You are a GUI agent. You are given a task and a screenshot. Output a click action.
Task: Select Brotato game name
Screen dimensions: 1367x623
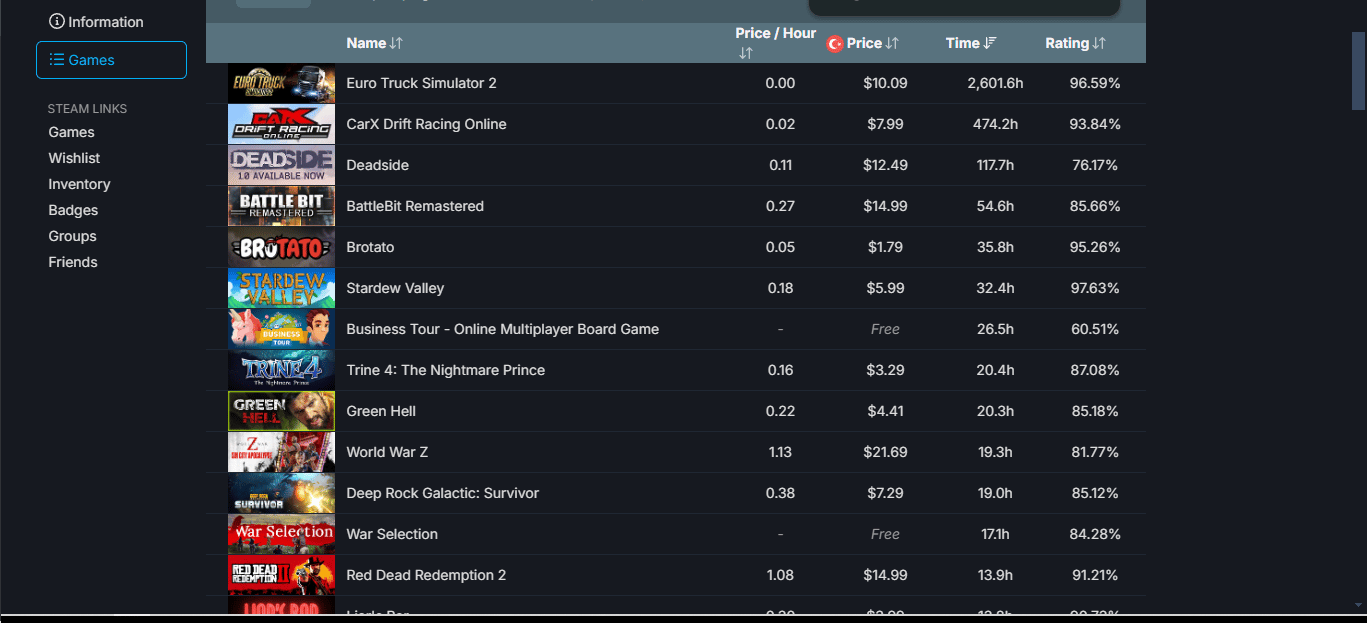click(370, 247)
